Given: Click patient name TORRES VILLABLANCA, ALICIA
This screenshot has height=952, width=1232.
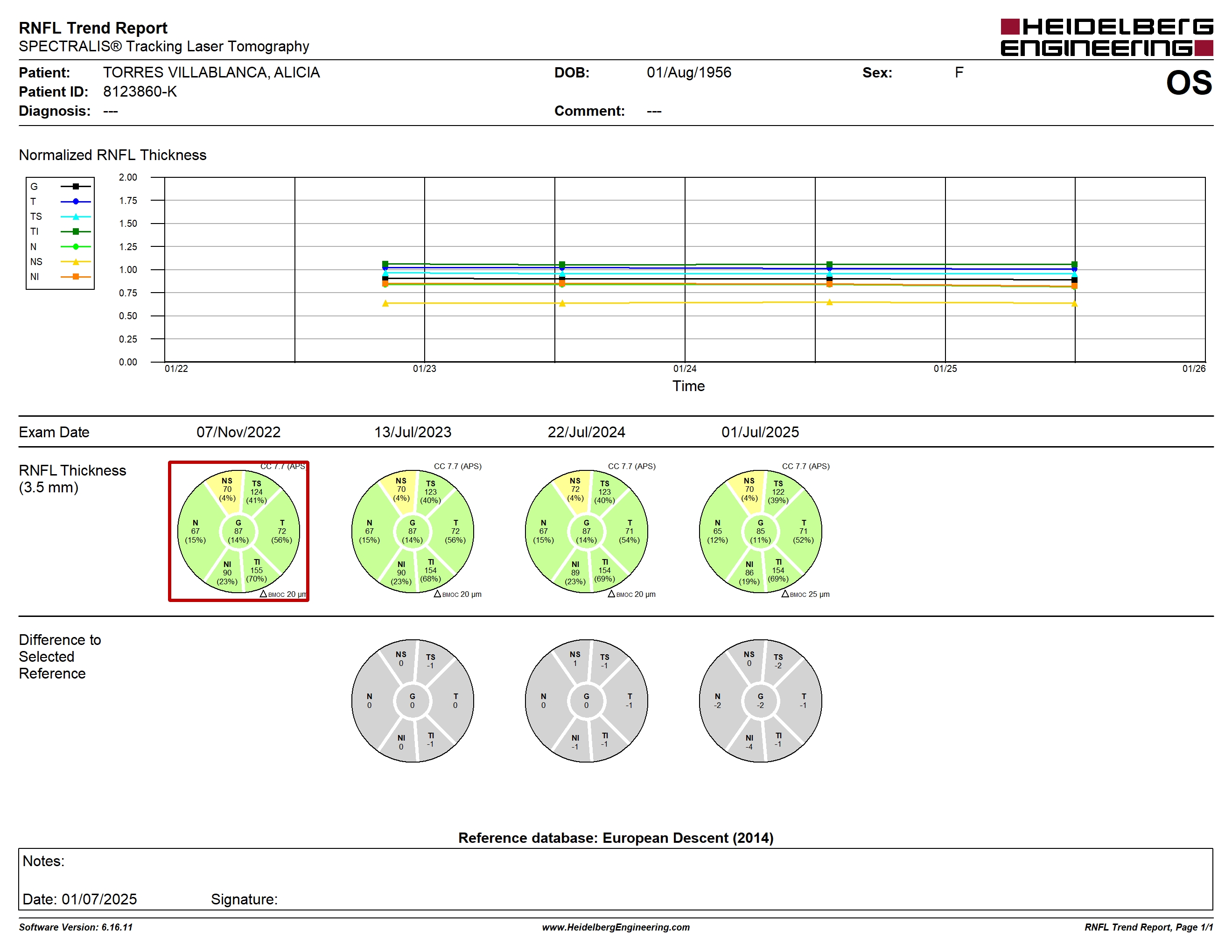Looking at the screenshot, I should click(211, 72).
